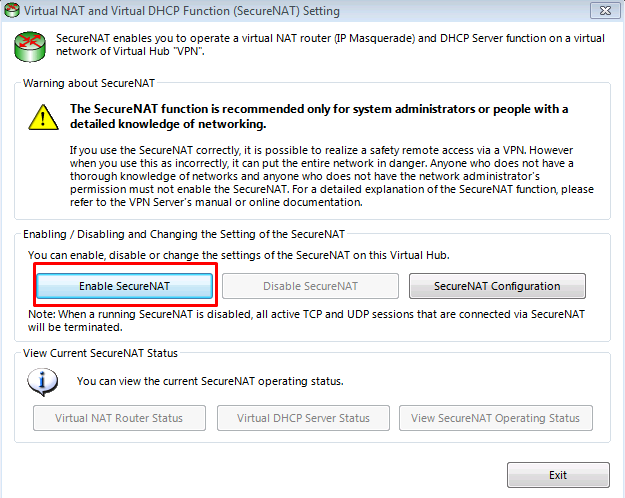Click the yellow warning triangle icon

point(44,117)
